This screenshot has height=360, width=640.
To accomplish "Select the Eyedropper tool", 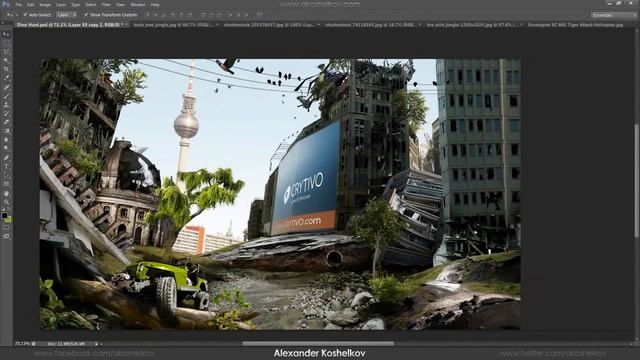I will coord(6,78).
